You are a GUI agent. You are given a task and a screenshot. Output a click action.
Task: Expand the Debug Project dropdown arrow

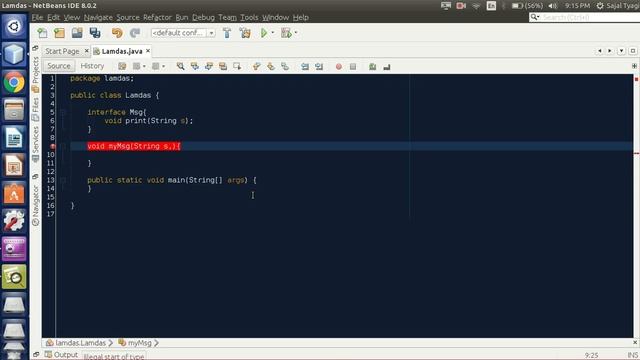tap(296, 33)
